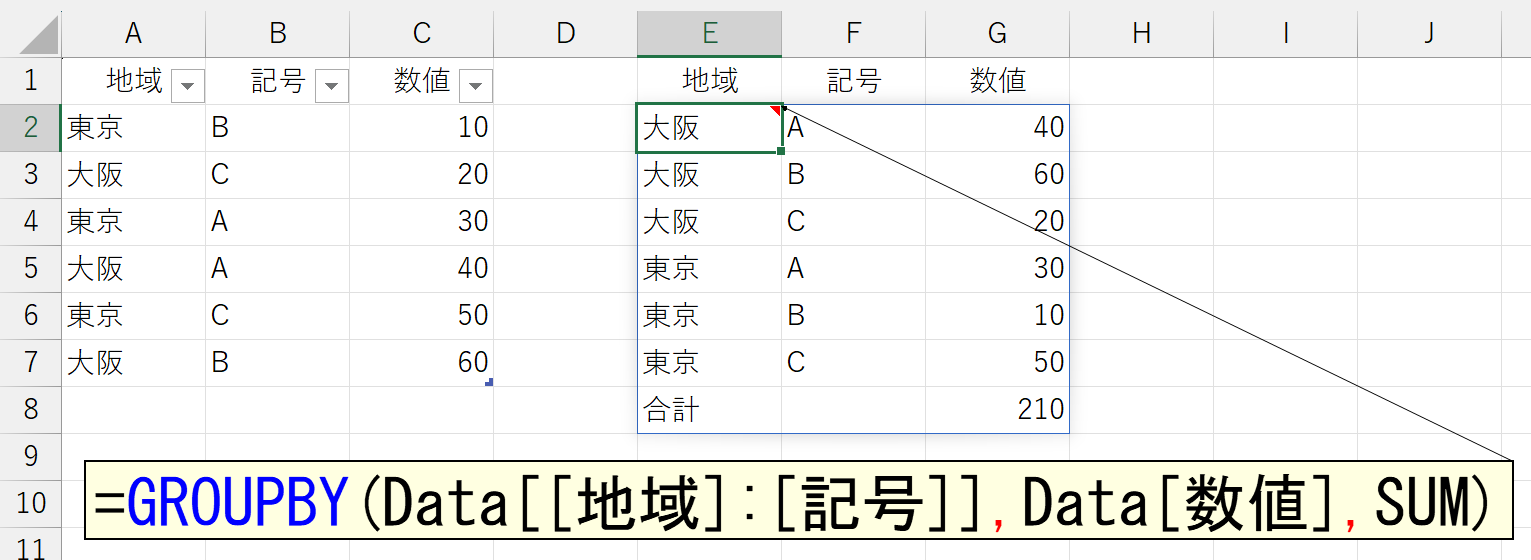
Task: Click the 記号 header in cell F1
Action: pyautogui.click(x=854, y=81)
